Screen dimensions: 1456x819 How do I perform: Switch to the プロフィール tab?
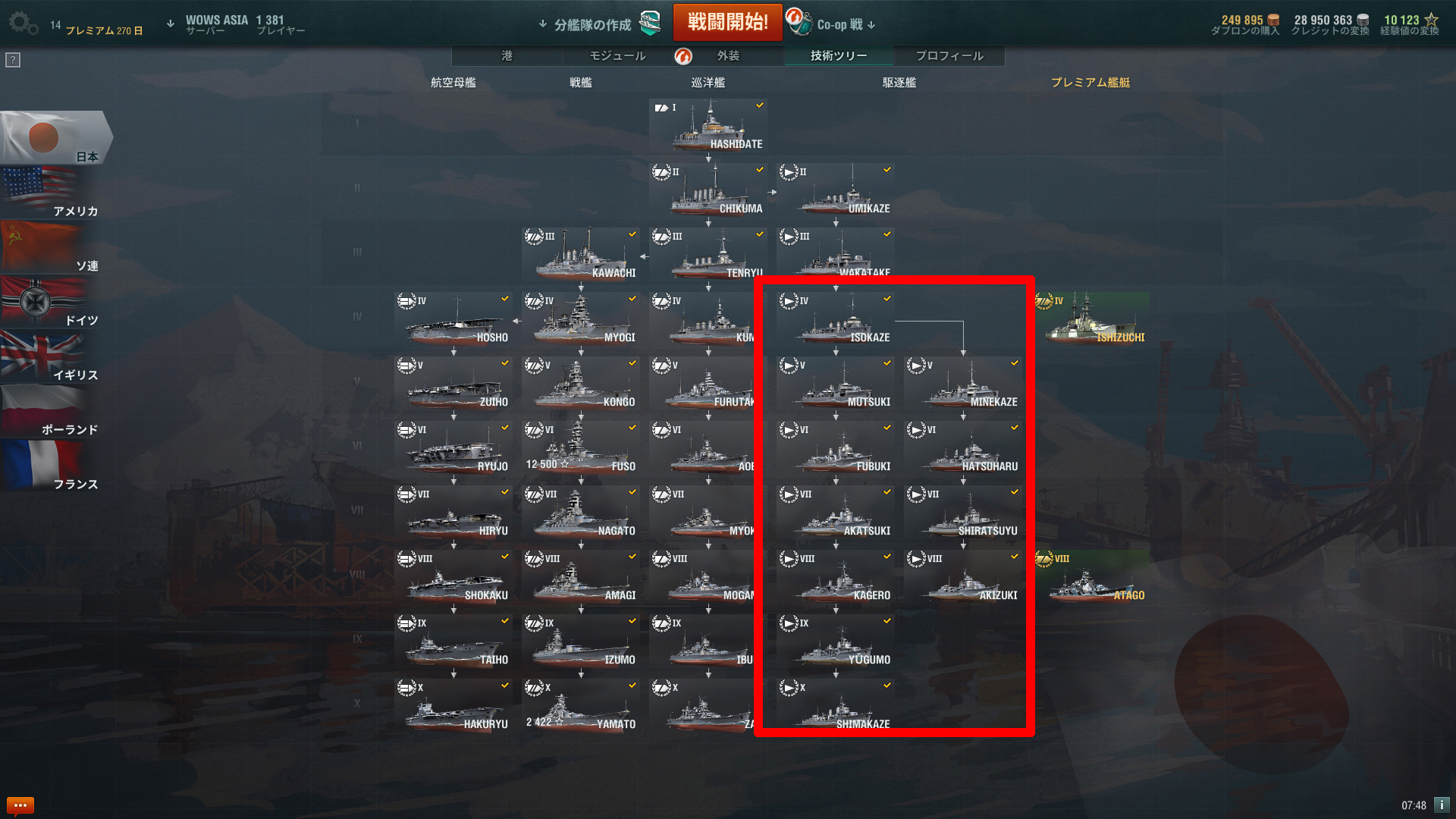[x=949, y=56]
